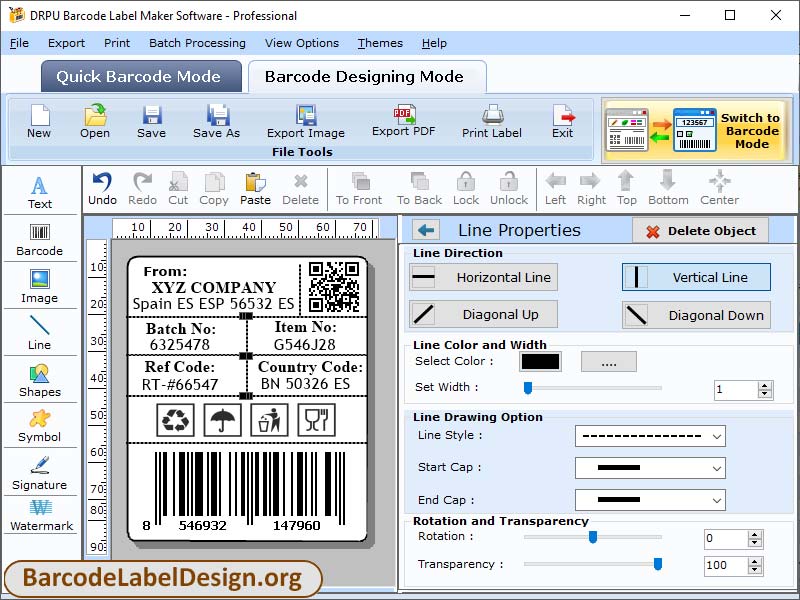Viewport: 800px width, 600px height.
Task: Print the label using Print Label
Action: 492,121
